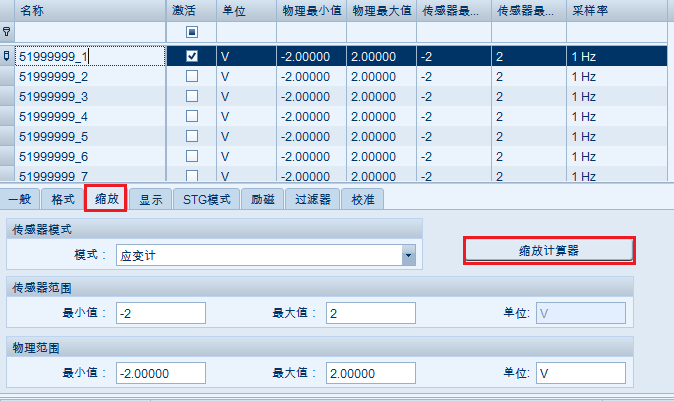This screenshot has height=401, width=674.
Task: Select the name cell 51999999_1
Action: (x=90, y=56)
